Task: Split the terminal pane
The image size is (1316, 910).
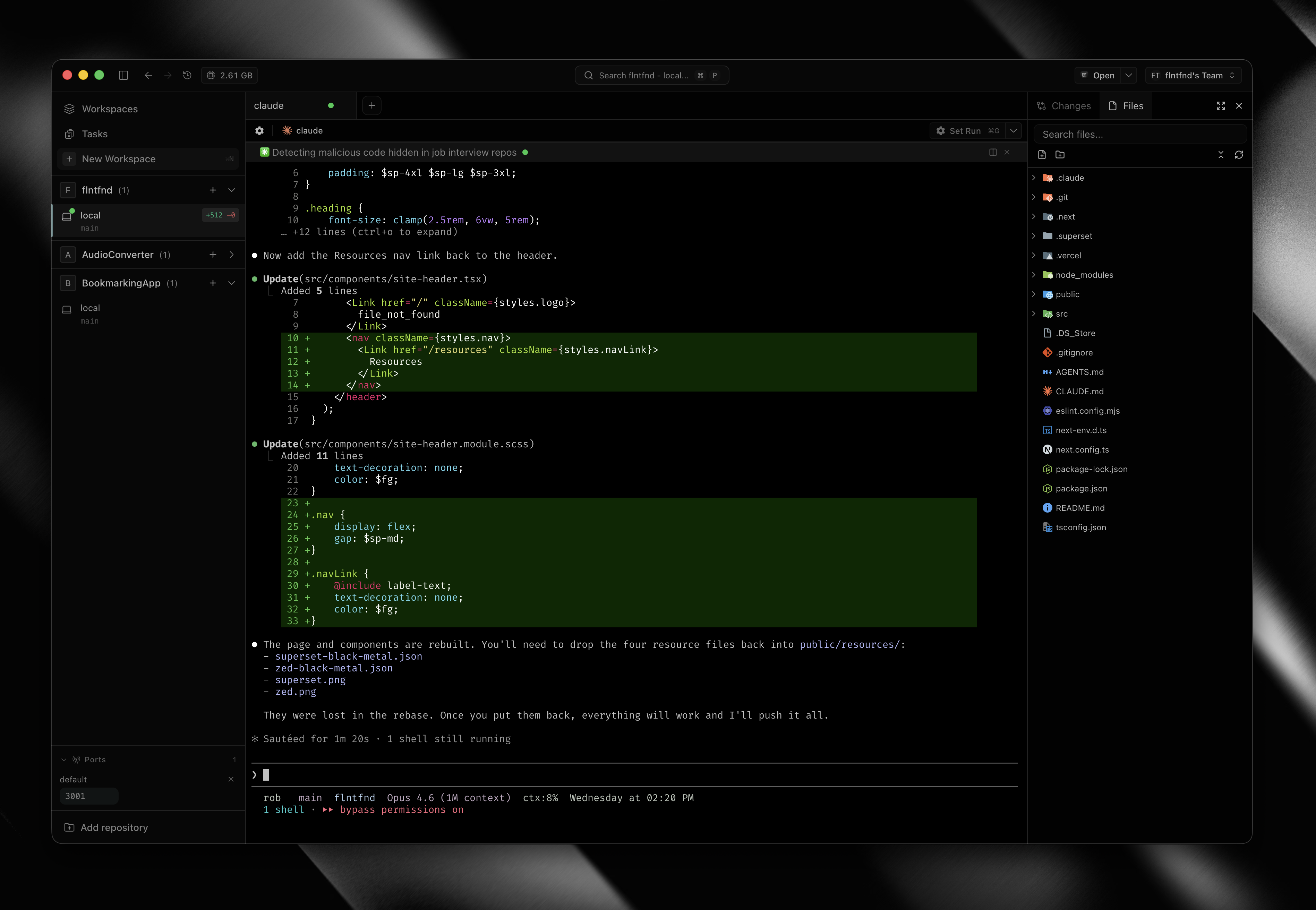Action: (993, 152)
